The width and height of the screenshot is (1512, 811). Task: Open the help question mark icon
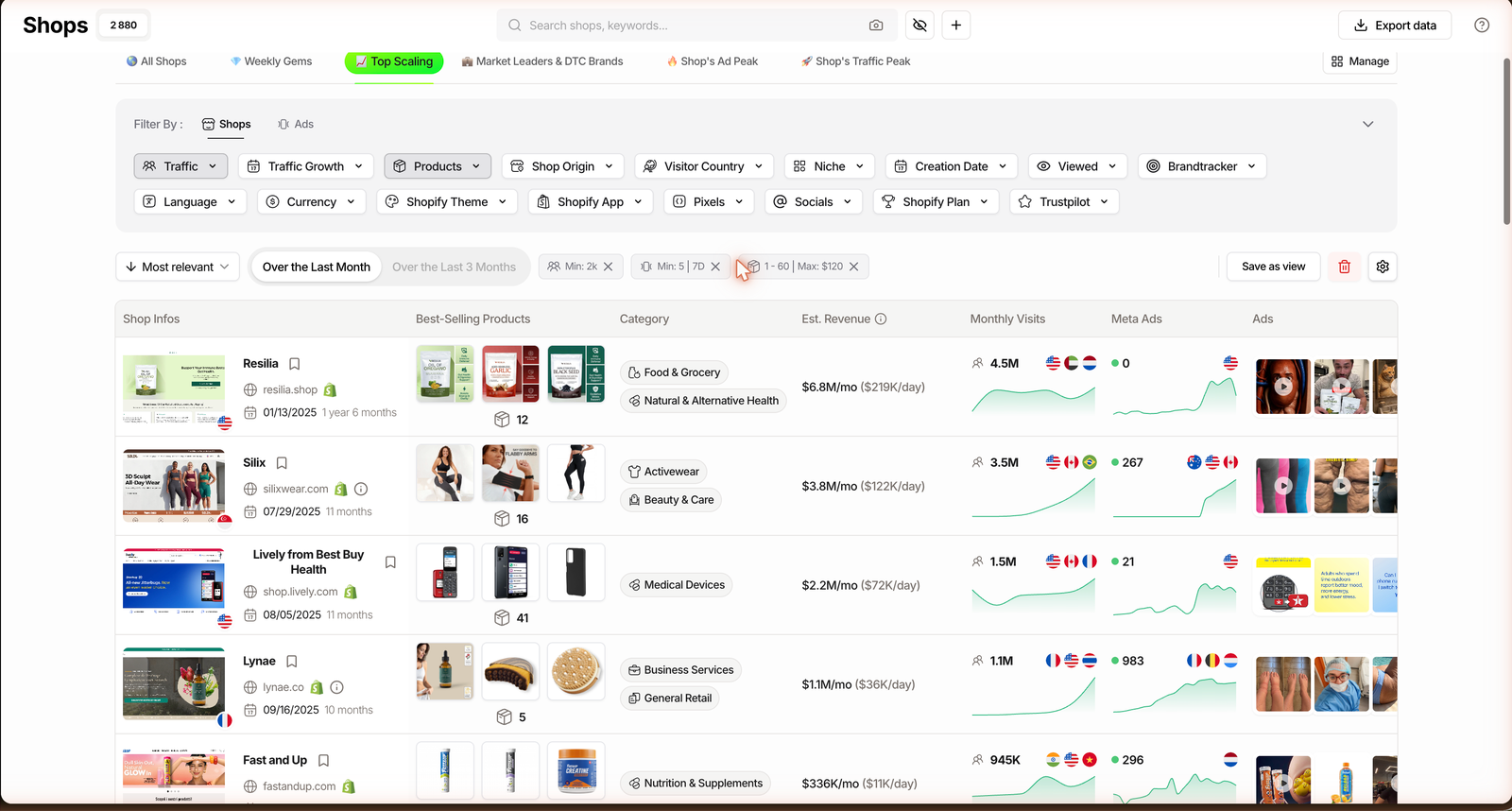(x=1482, y=26)
